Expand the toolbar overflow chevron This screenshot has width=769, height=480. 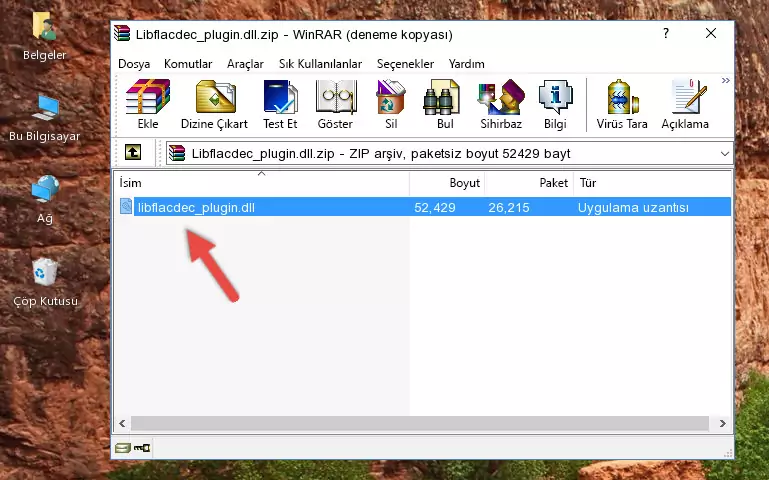pos(725,81)
